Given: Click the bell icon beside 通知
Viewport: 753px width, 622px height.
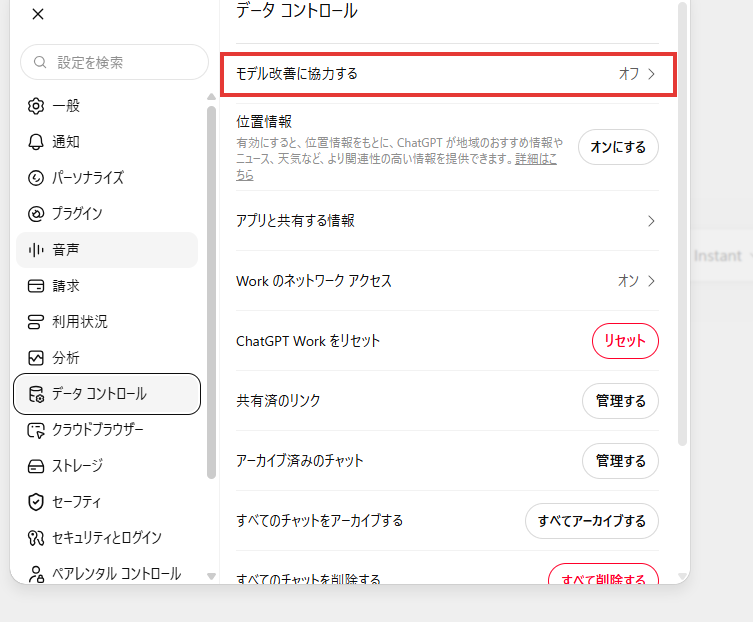Looking at the screenshot, I should [x=36, y=142].
